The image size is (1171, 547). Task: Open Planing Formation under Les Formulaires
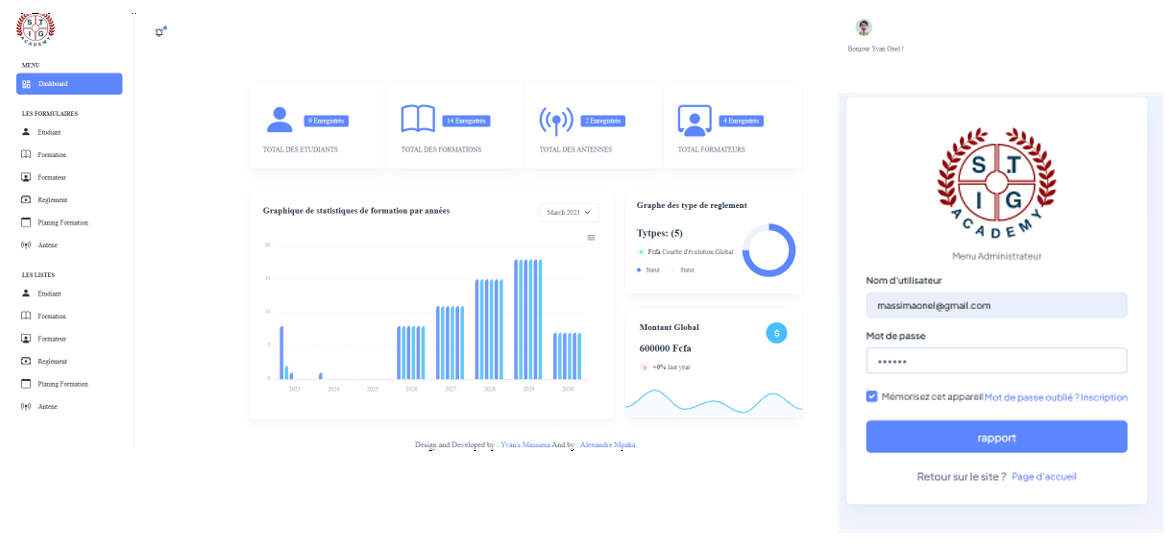[x=62, y=222]
